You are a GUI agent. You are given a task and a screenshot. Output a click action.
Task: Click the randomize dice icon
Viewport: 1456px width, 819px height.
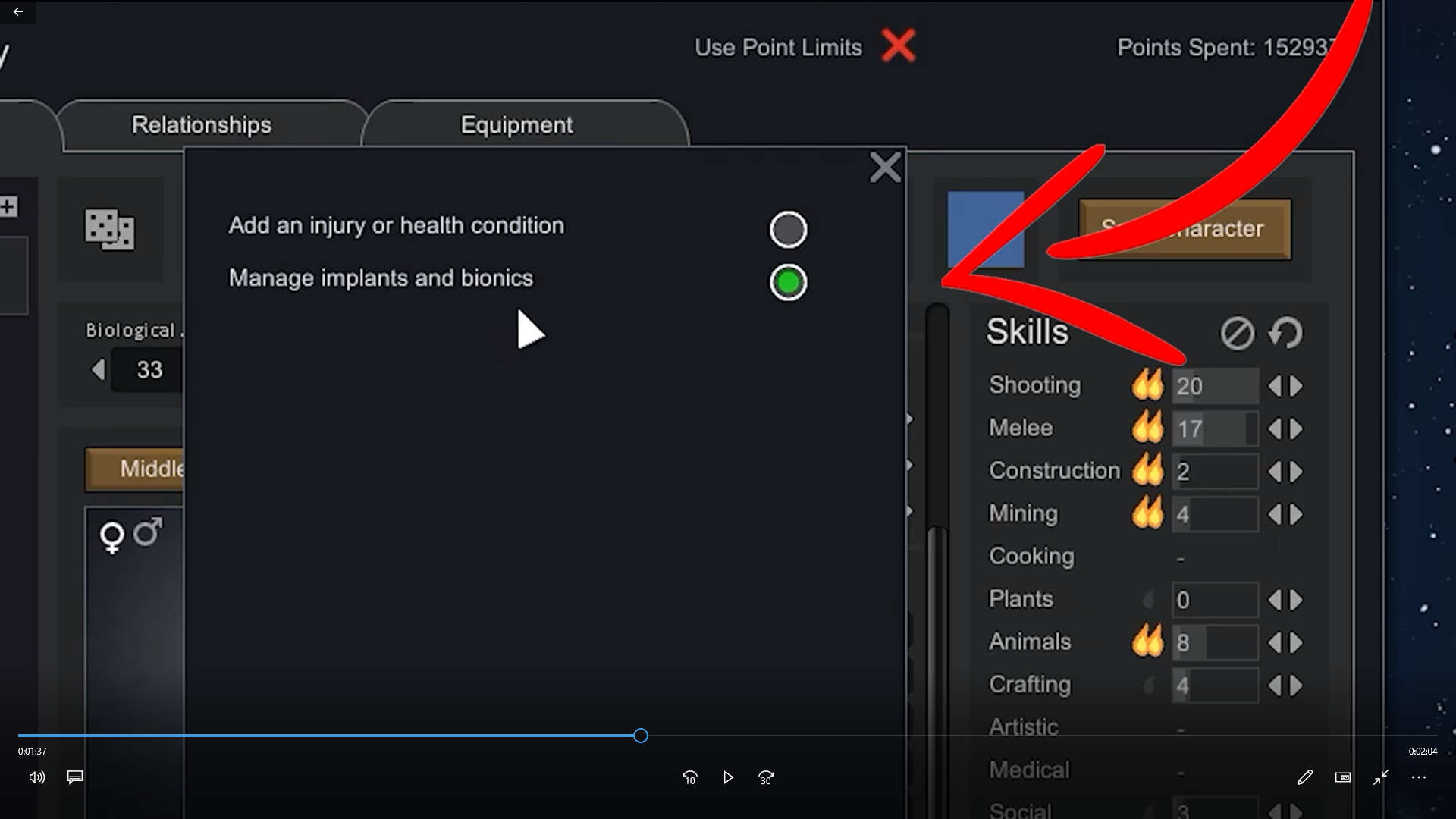point(110,229)
